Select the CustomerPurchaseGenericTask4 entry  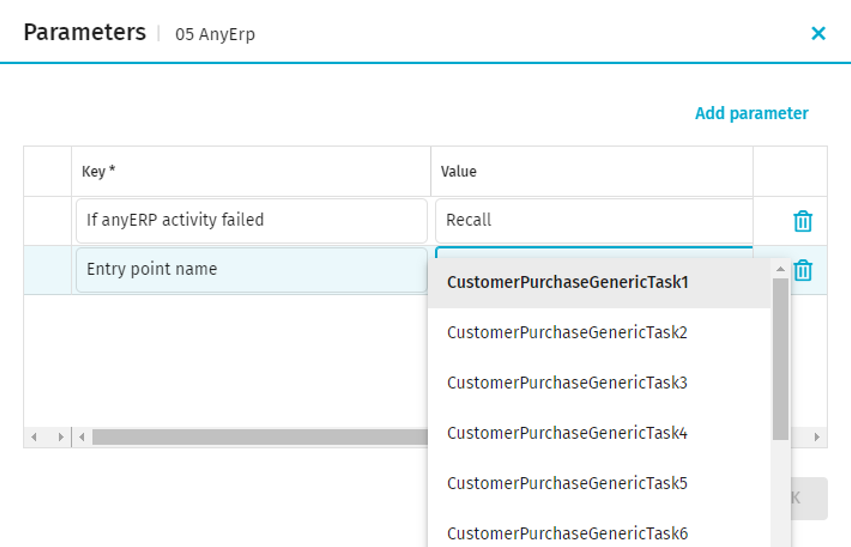coord(567,433)
